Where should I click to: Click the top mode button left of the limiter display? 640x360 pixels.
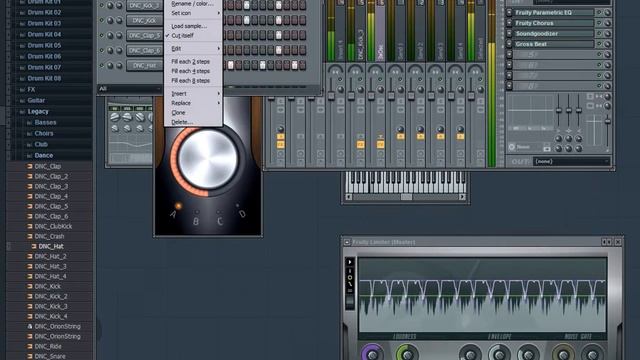point(350,262)
